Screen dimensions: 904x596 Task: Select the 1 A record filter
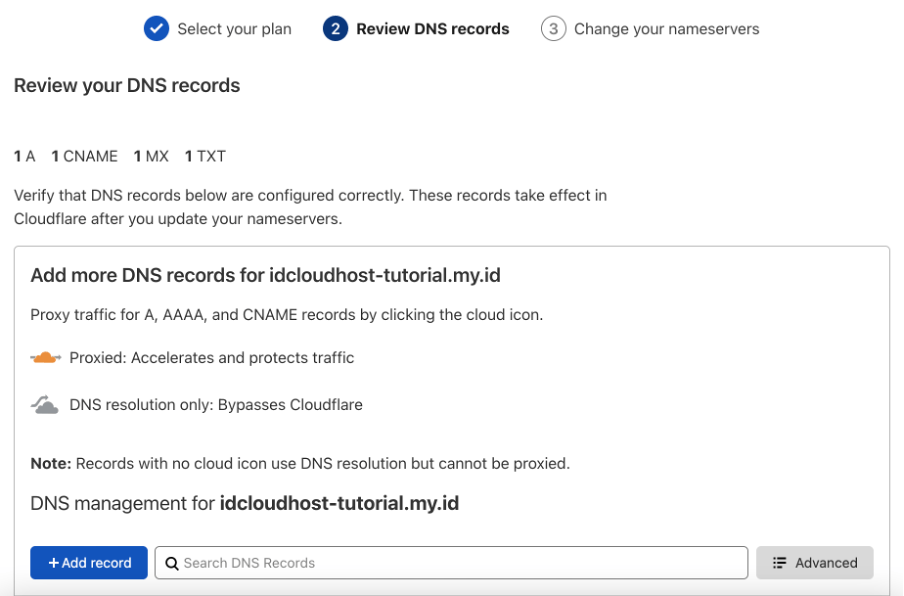[x=23, y=156]
